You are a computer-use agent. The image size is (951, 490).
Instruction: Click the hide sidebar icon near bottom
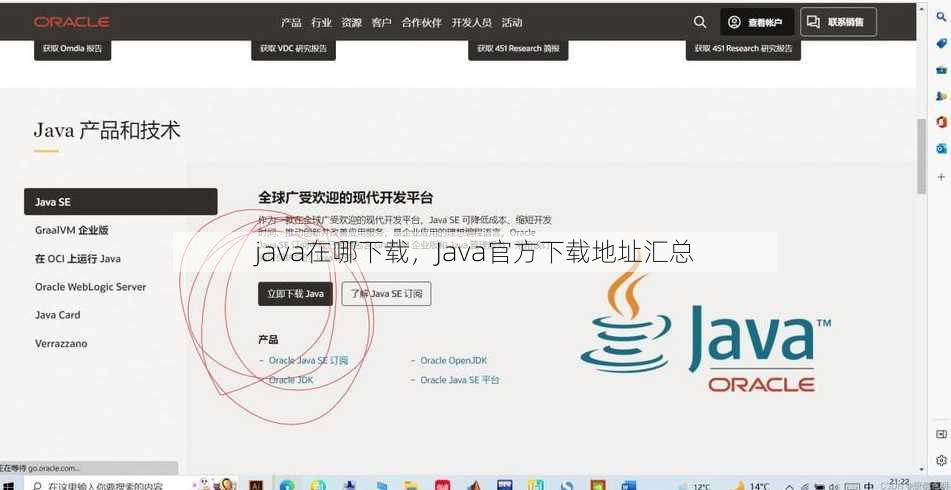pos(941,434)
